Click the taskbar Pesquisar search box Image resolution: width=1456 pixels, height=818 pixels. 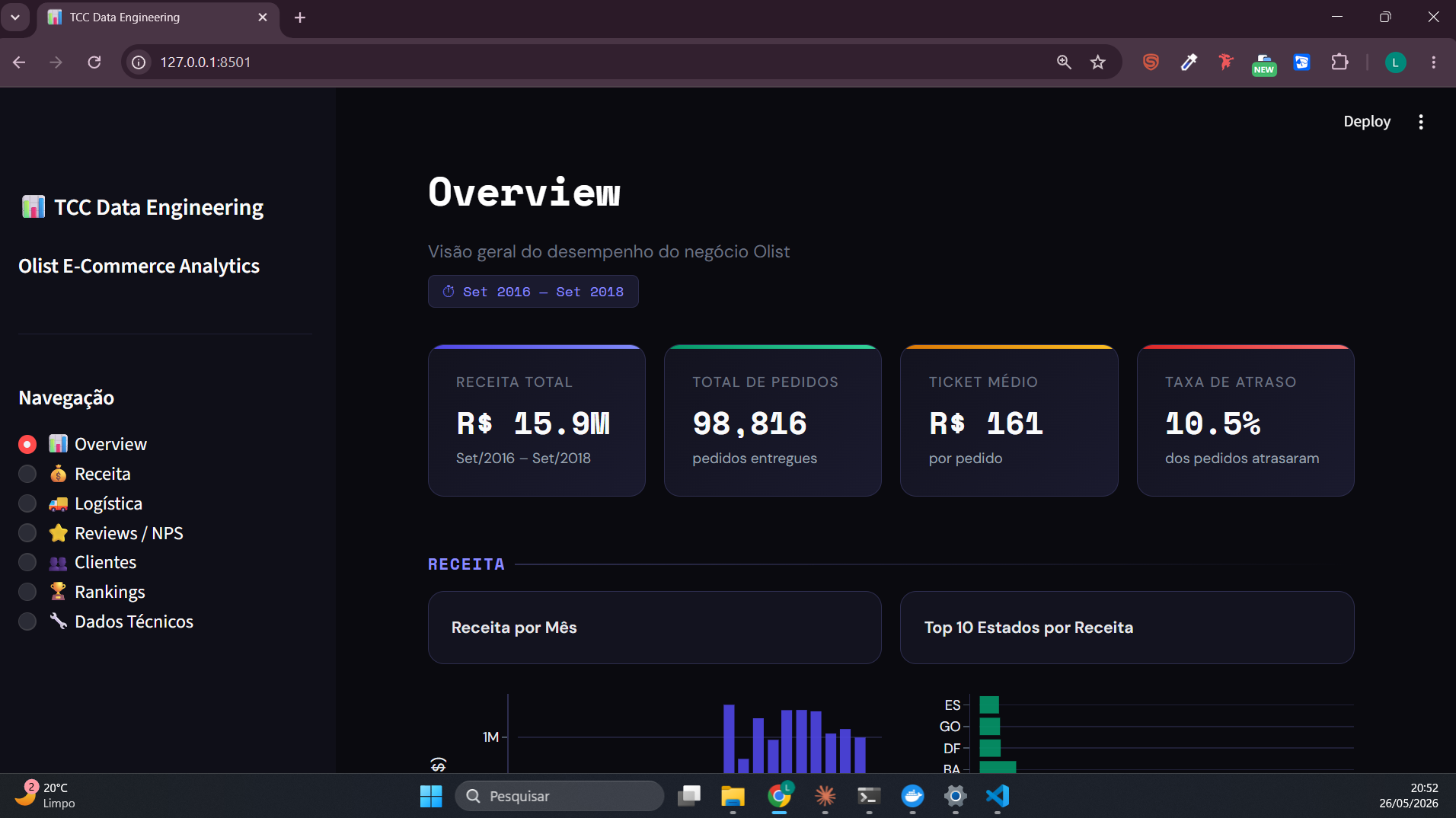coord(559,796)
